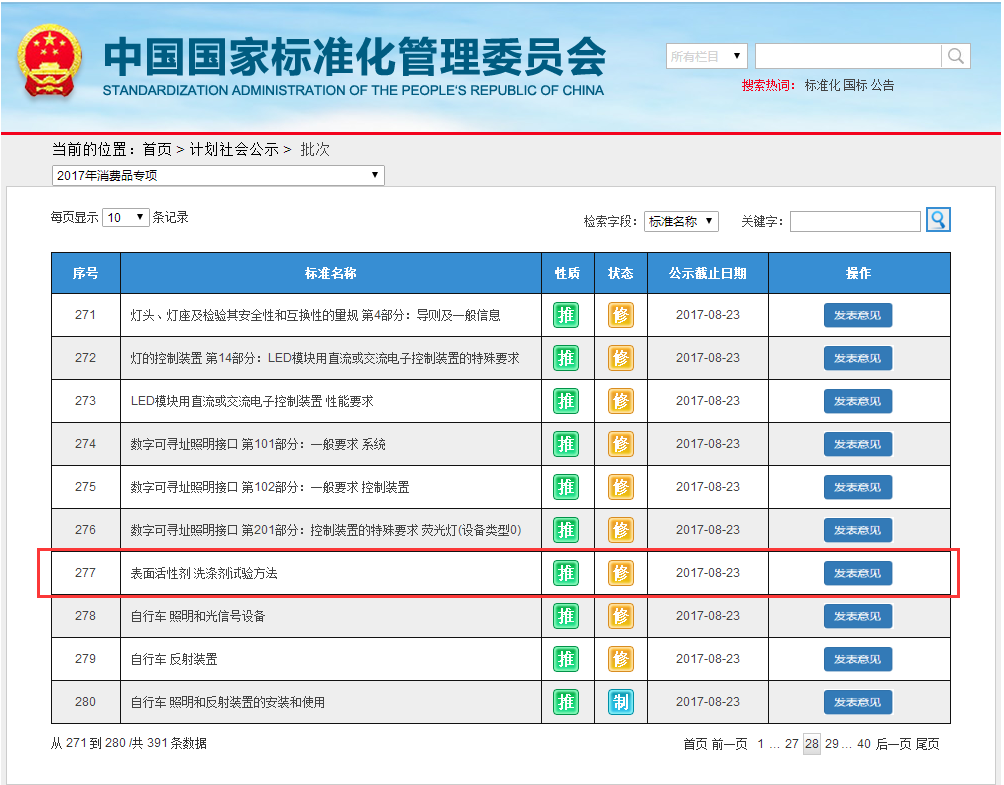Click 发表意见 button for row 272
1004x785 pixels.
point(857,358)
